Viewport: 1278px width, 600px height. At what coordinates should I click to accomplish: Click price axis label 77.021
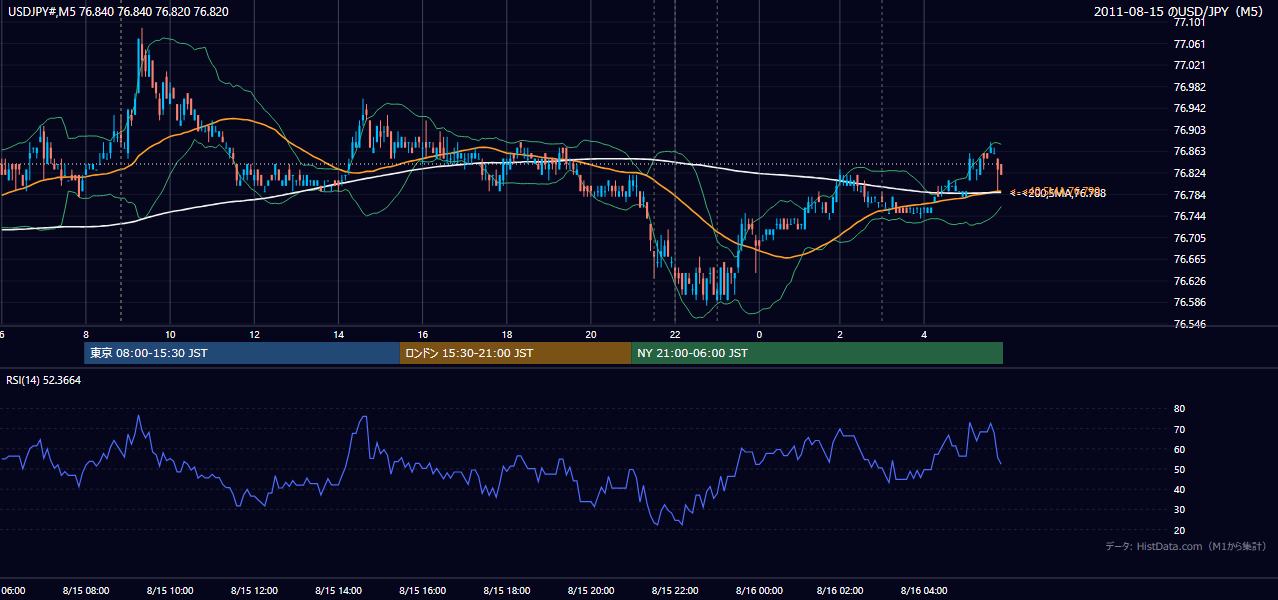(x=1189, y=65)
